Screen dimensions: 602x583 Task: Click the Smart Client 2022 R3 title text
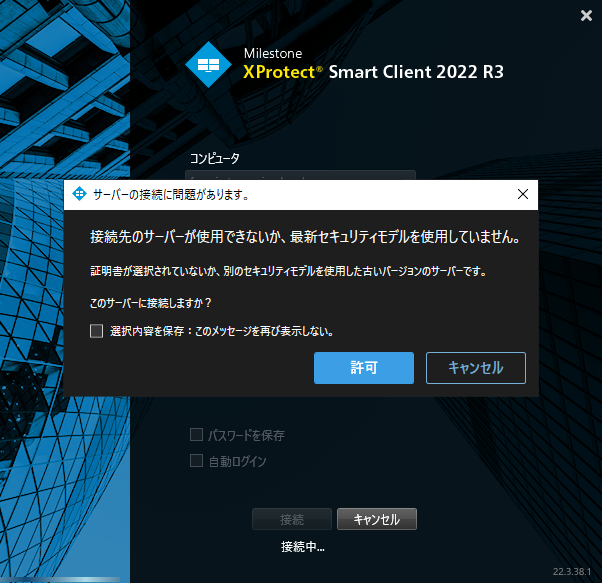coord(416,72)
